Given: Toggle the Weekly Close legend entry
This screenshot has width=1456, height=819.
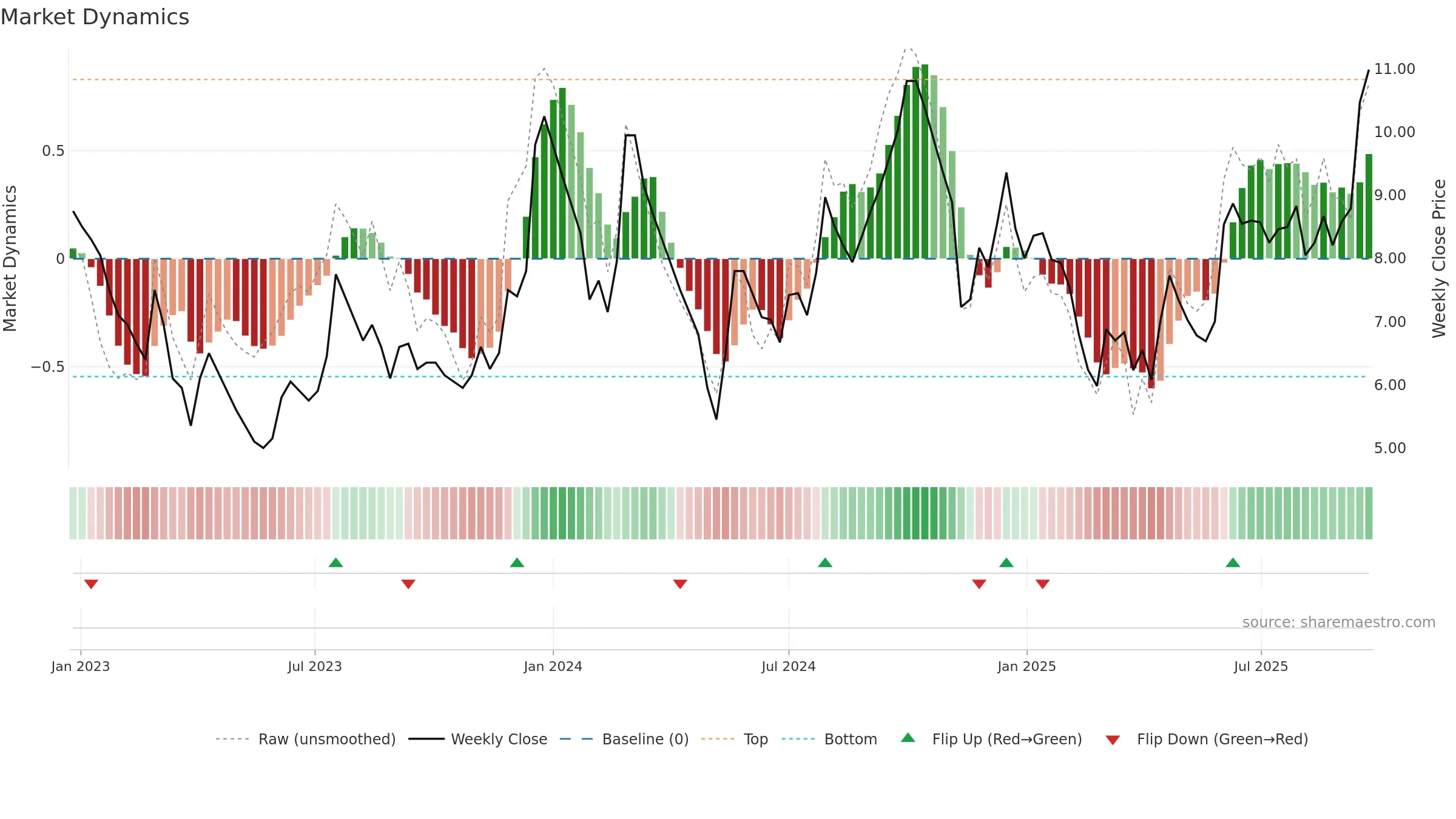Looking at the screenshot, I should point(478,739).
